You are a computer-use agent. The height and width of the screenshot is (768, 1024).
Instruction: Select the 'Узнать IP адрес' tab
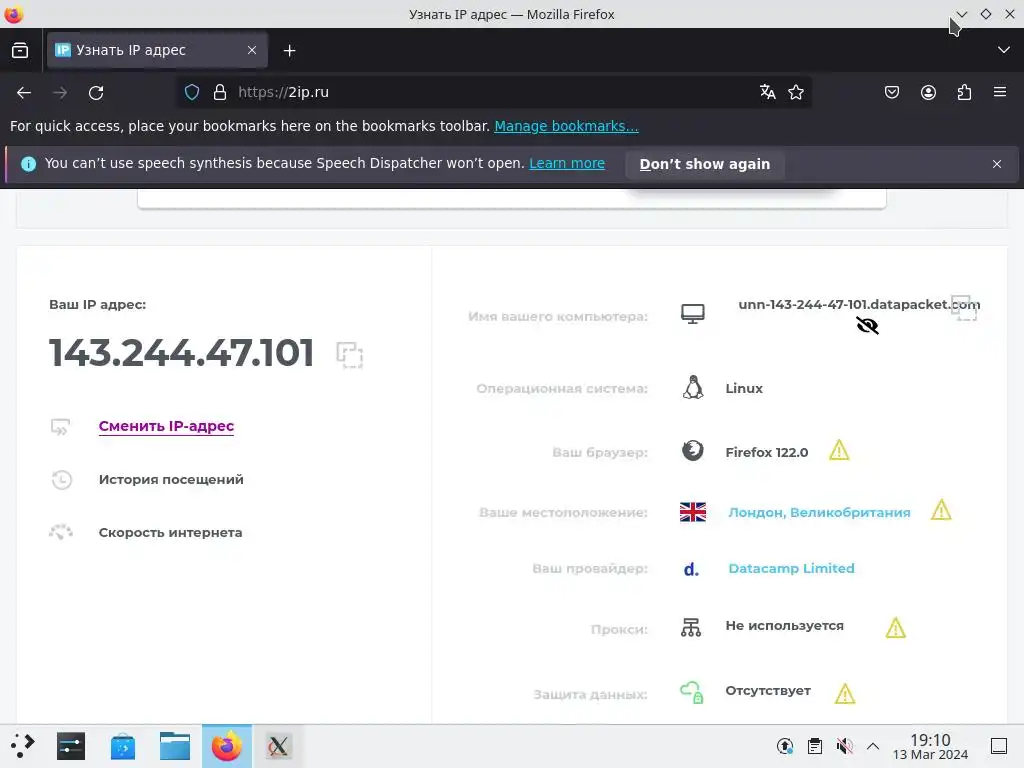click(x=157, y=50)
